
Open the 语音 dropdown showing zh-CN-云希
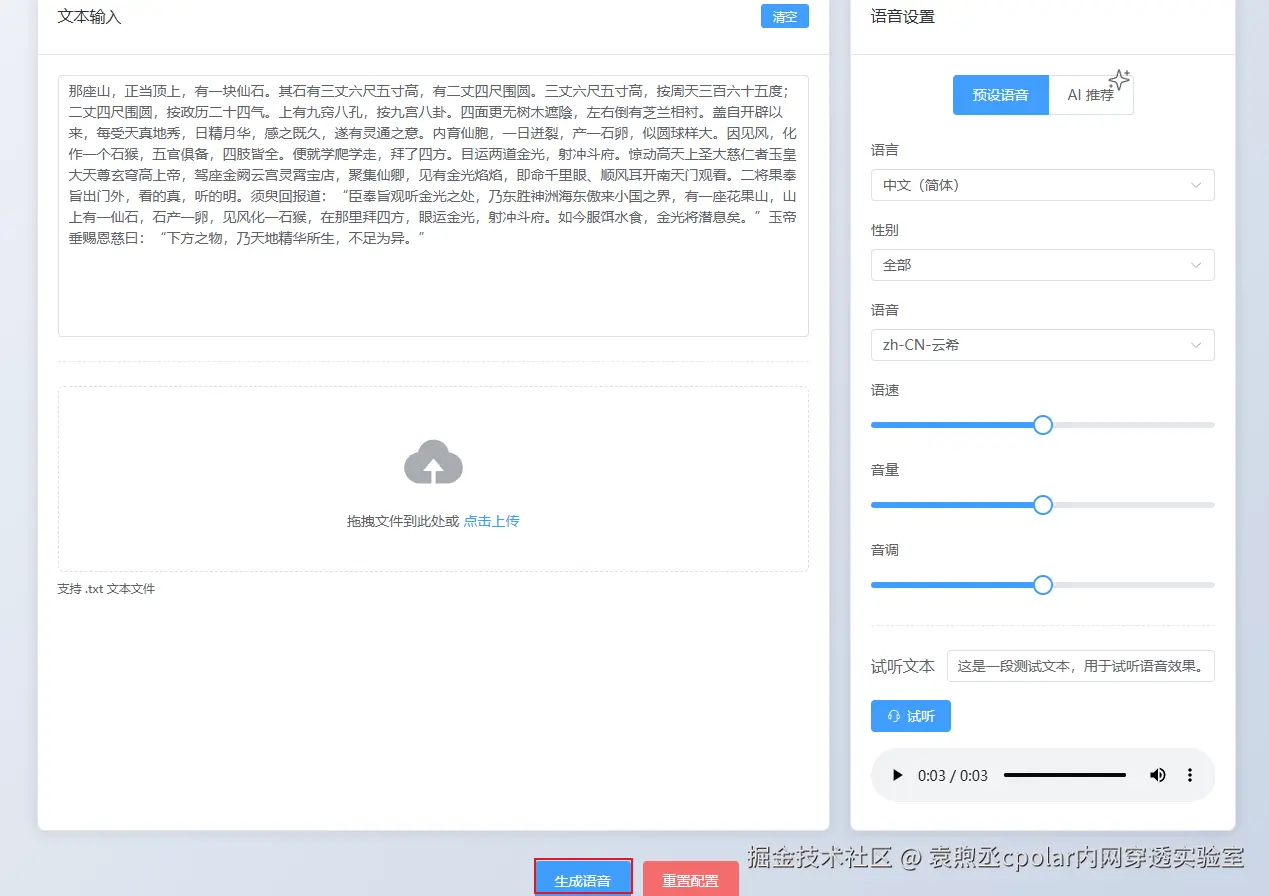(1043, 345)
